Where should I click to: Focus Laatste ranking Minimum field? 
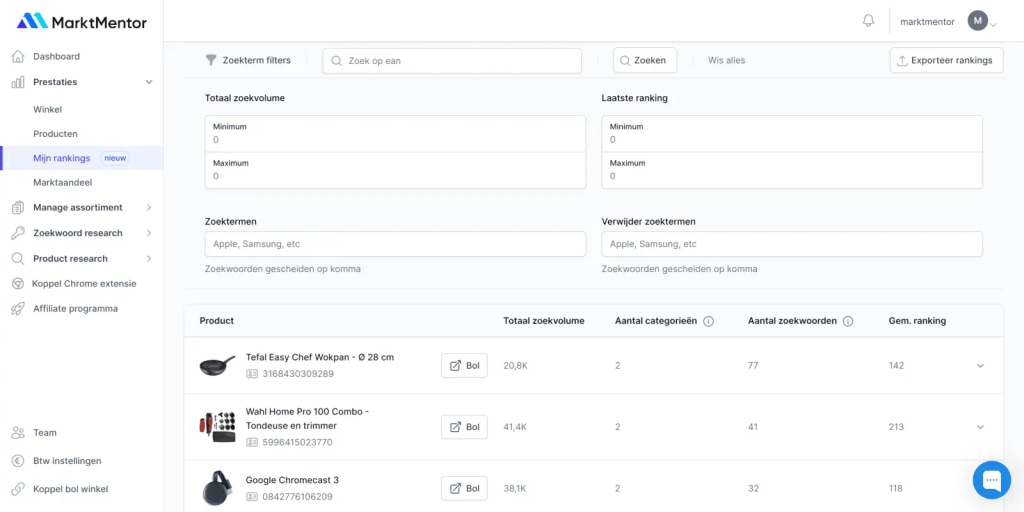[x=792, y=134]
